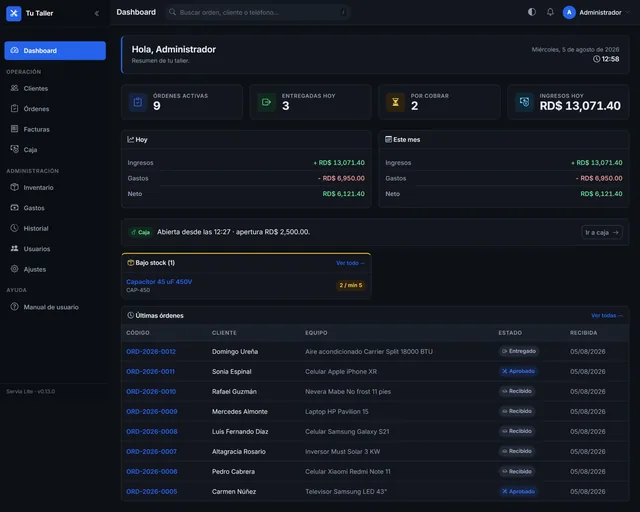Toggle dark/light theme
This screenshot has height=512, width=640.
coord(532,12)
